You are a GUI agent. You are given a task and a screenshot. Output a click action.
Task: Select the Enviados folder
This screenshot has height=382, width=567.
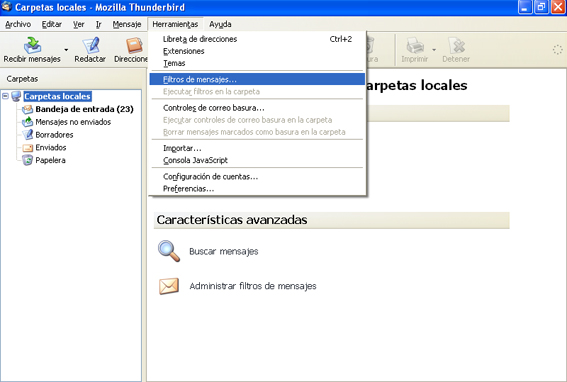point(51,148)
